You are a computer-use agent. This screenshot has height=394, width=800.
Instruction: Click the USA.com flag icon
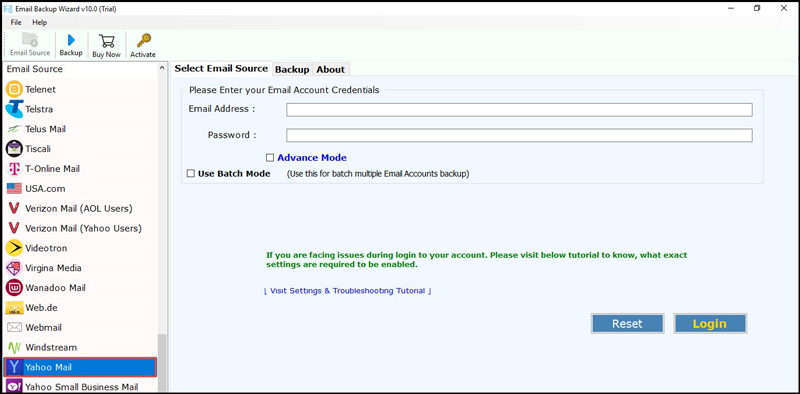coord(14,189)
